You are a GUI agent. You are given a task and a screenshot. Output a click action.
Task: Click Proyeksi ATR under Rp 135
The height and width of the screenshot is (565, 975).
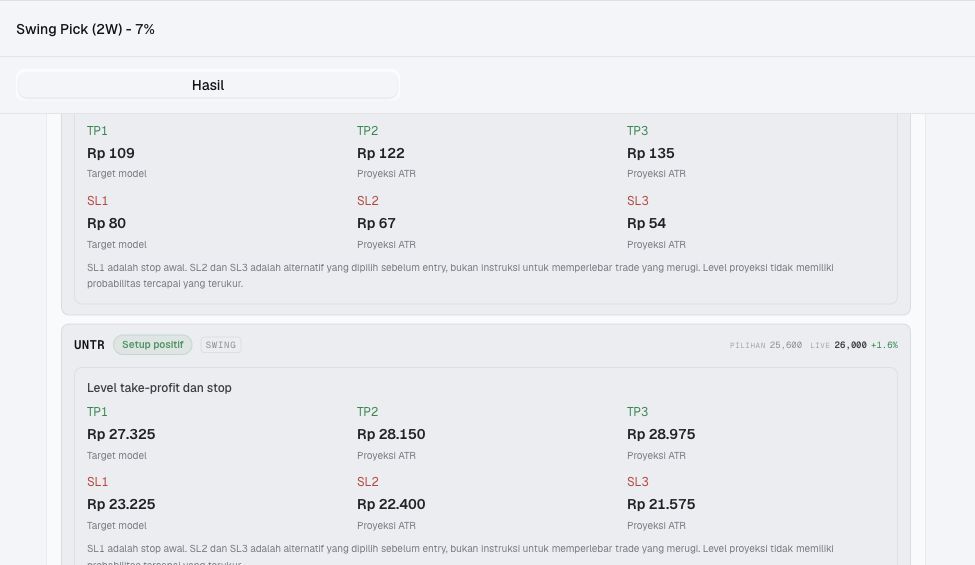click(x=656, y=174)
